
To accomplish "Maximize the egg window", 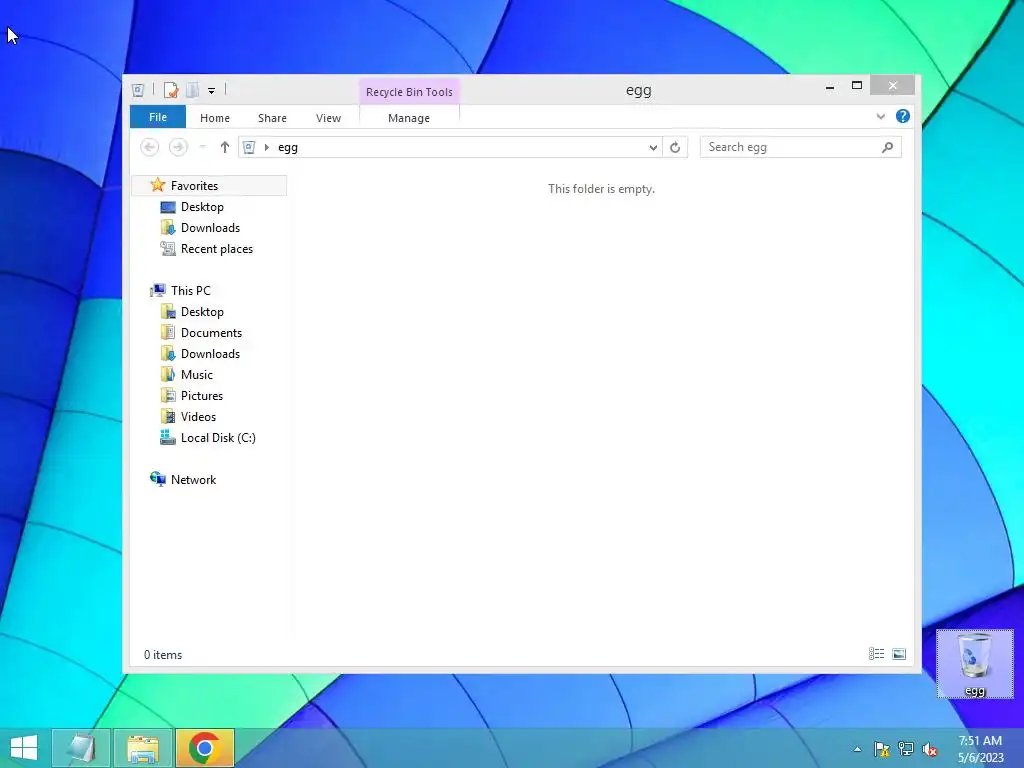I will pos(857,86).
